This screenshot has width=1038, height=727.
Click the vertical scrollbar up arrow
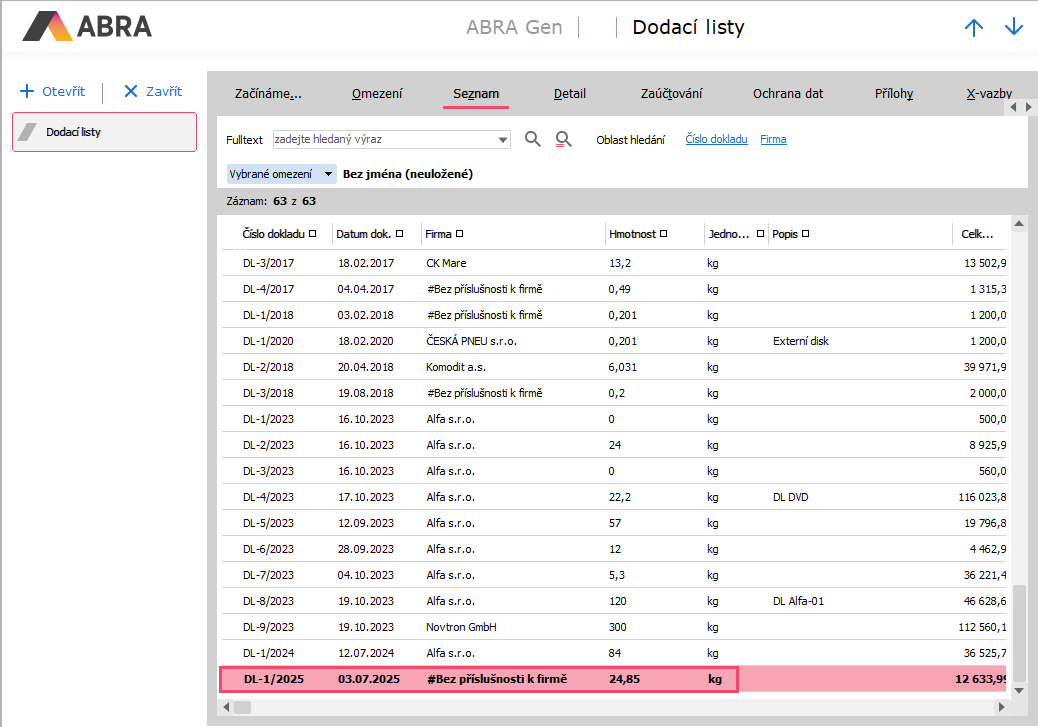pyautogui.click(x=1019, y=224)
